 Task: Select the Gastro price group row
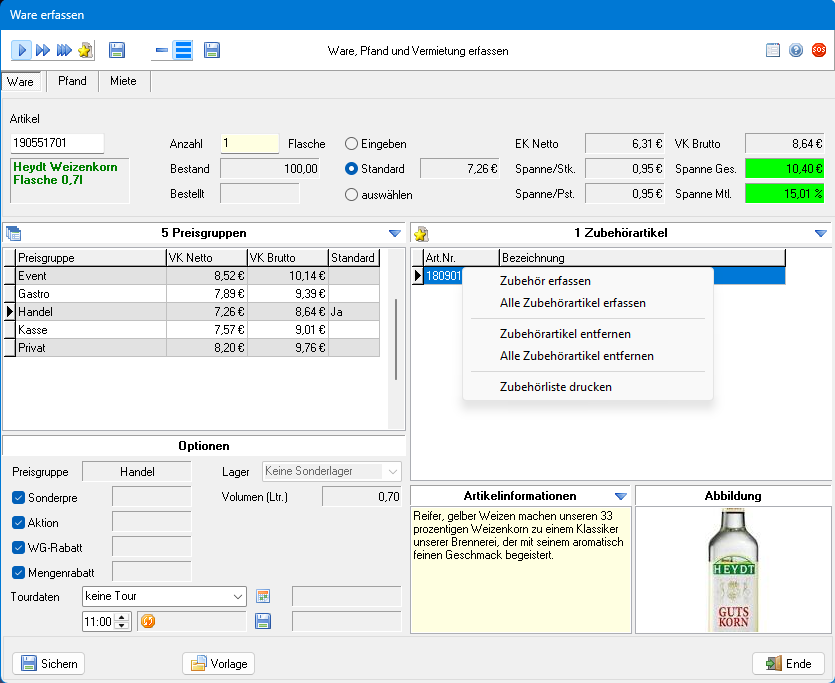click(192, 294)
